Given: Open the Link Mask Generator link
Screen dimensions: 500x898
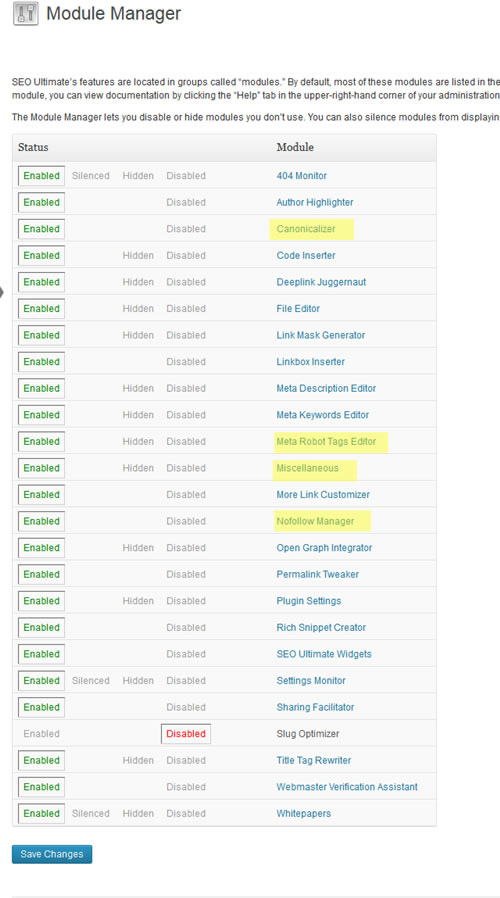Looking at the screenshot, I should [320, 335].
